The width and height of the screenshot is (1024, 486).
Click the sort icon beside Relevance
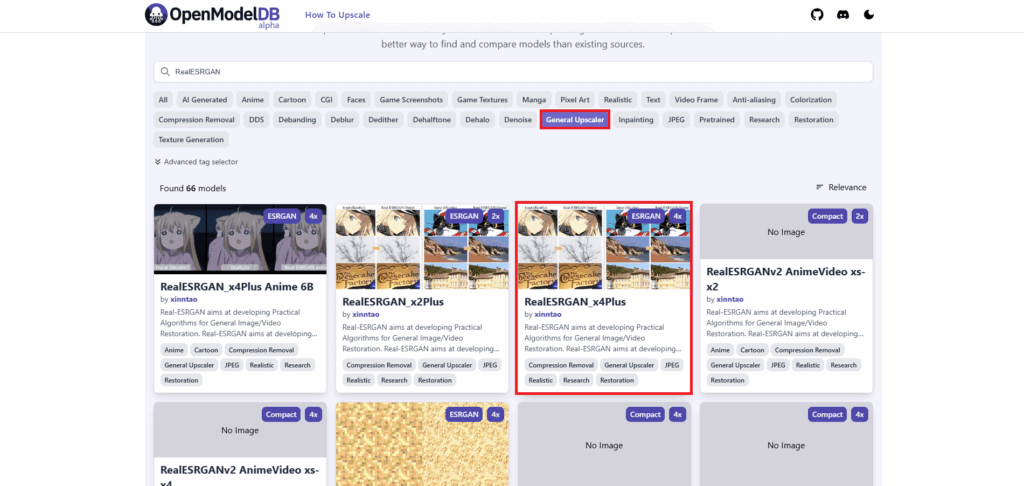pyautogui.click(x=820, y=187)
